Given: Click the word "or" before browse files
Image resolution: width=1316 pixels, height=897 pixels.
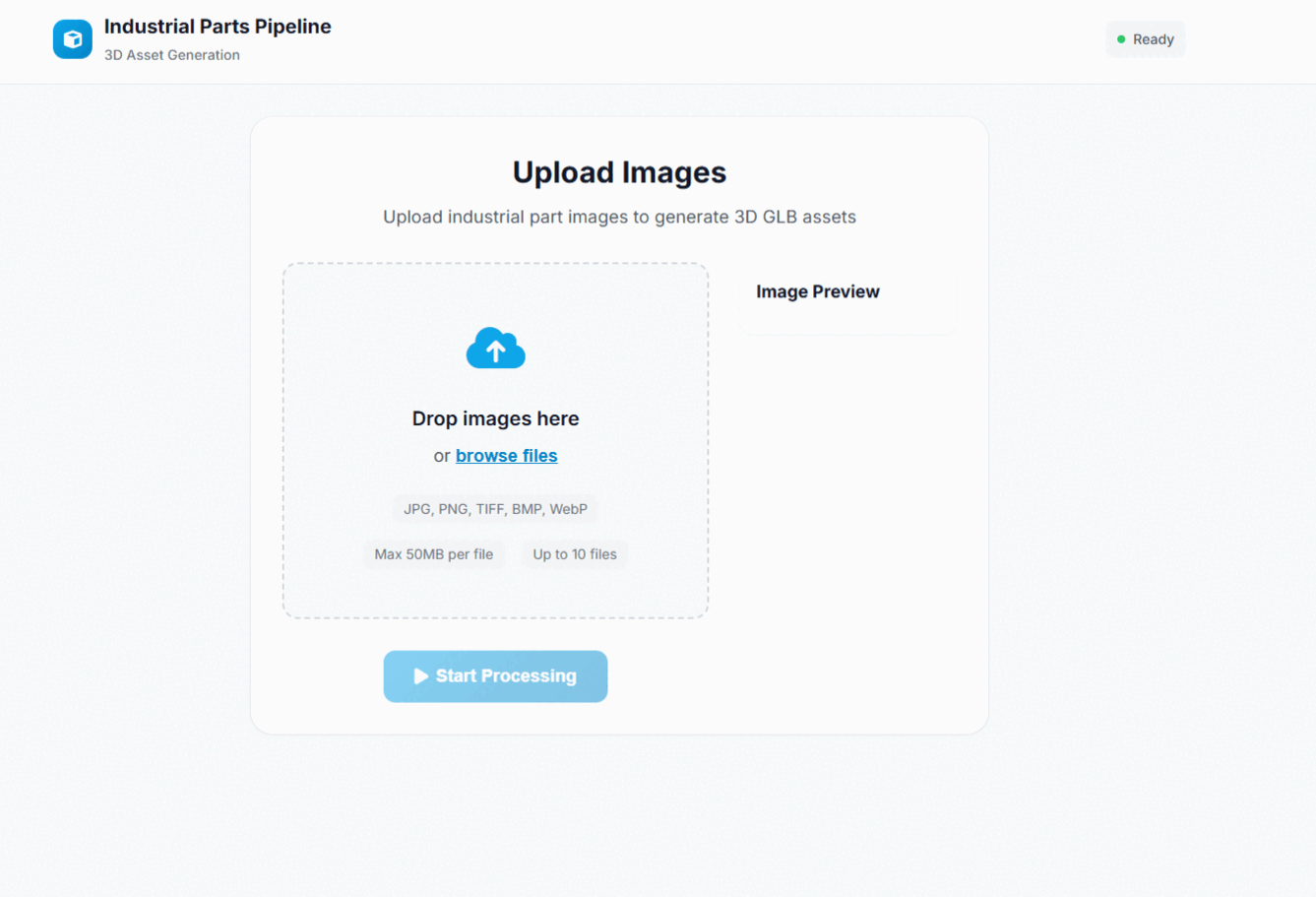Looking at the screenshot, I should [442, 456].
